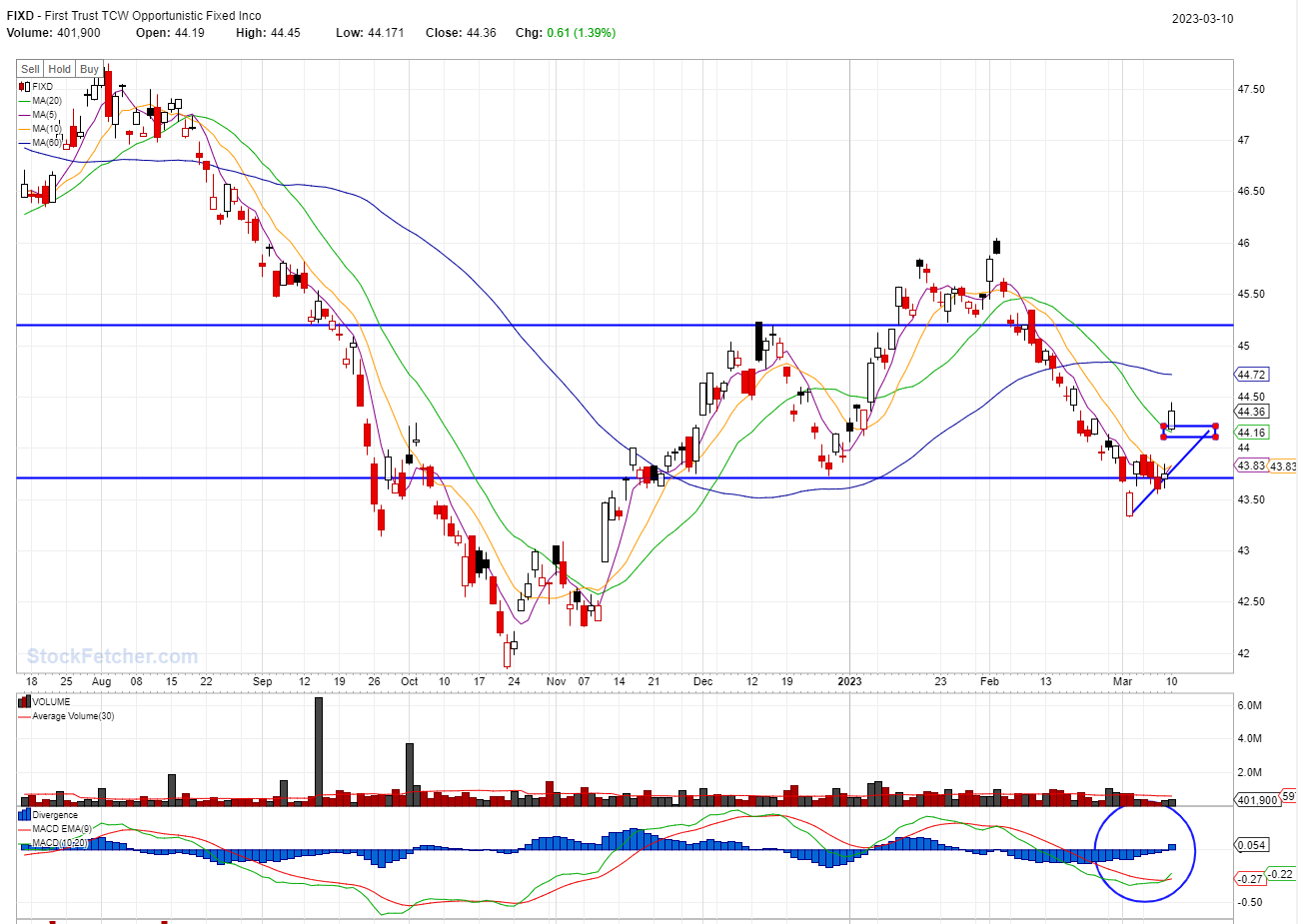The height and width of the screenshot is (924, 1298).
Task: Click the 401,900 volume tag on axis
Action: click(1258, 800)
